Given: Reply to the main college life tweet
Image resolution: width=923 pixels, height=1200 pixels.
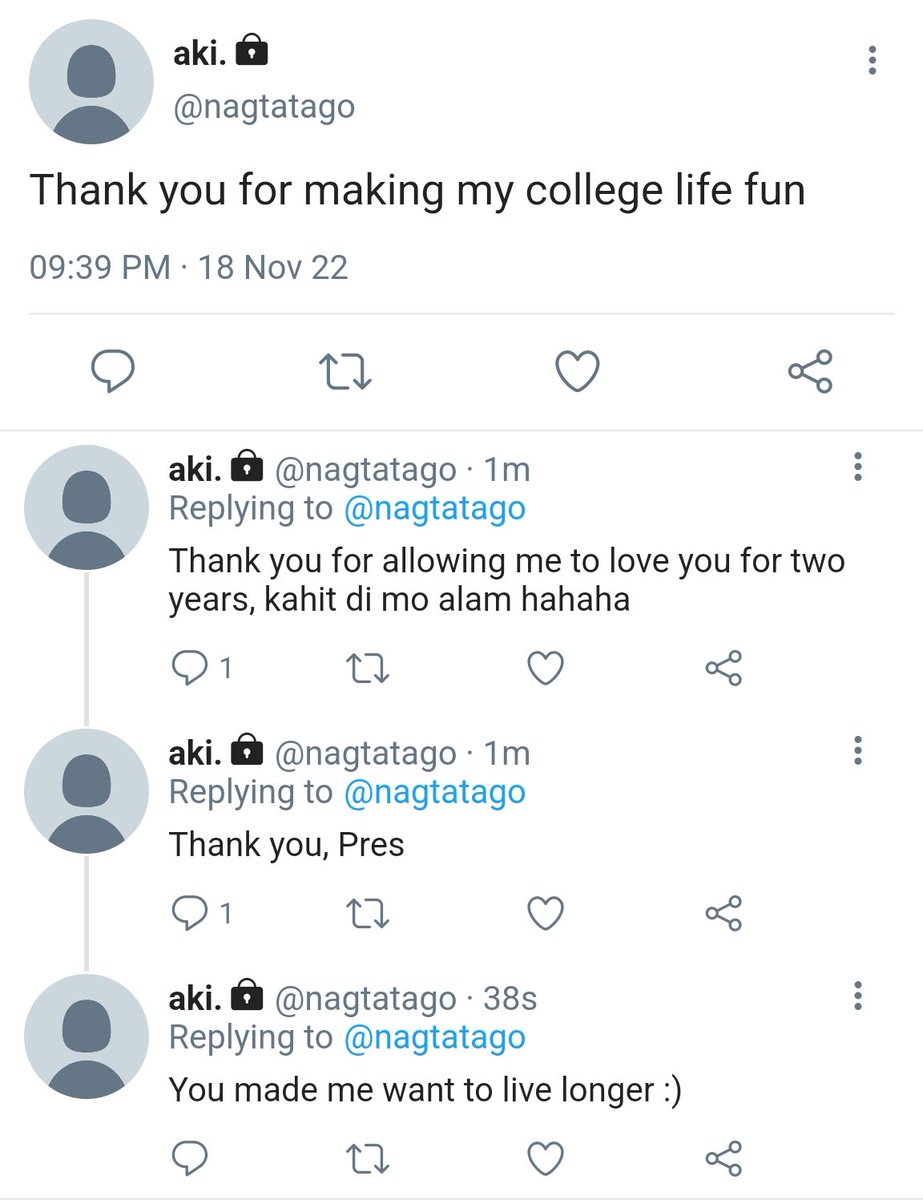Looking at the screenshot, I should (x=113, y=372).
